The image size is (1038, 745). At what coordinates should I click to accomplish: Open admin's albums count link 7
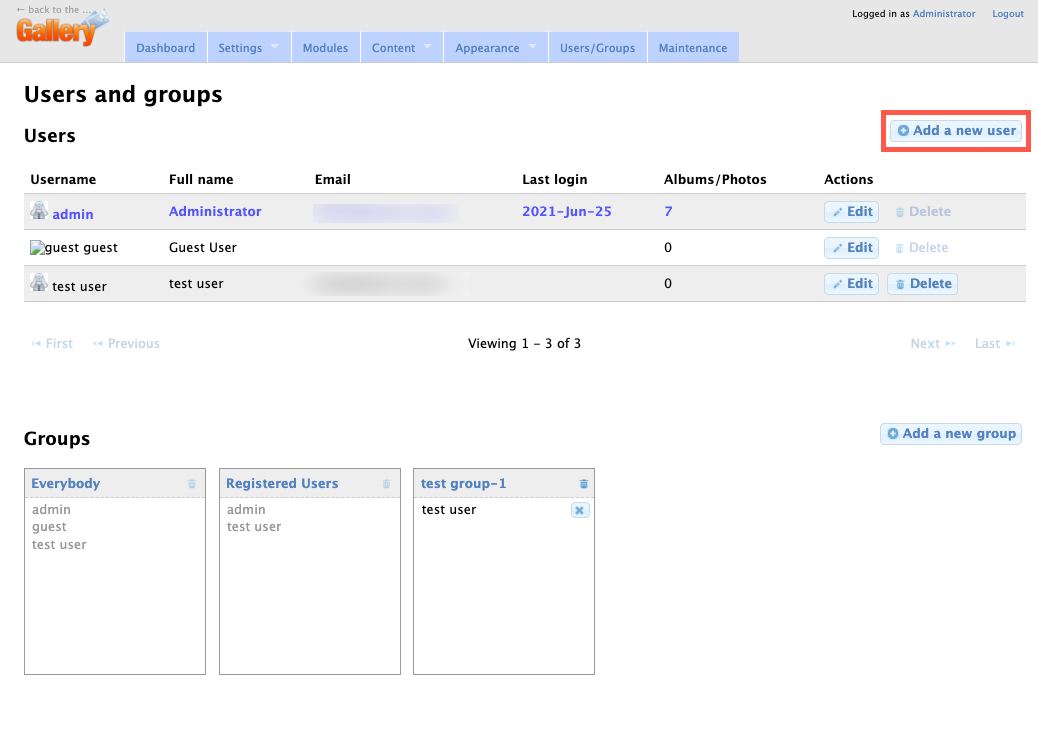click(668, 212)
